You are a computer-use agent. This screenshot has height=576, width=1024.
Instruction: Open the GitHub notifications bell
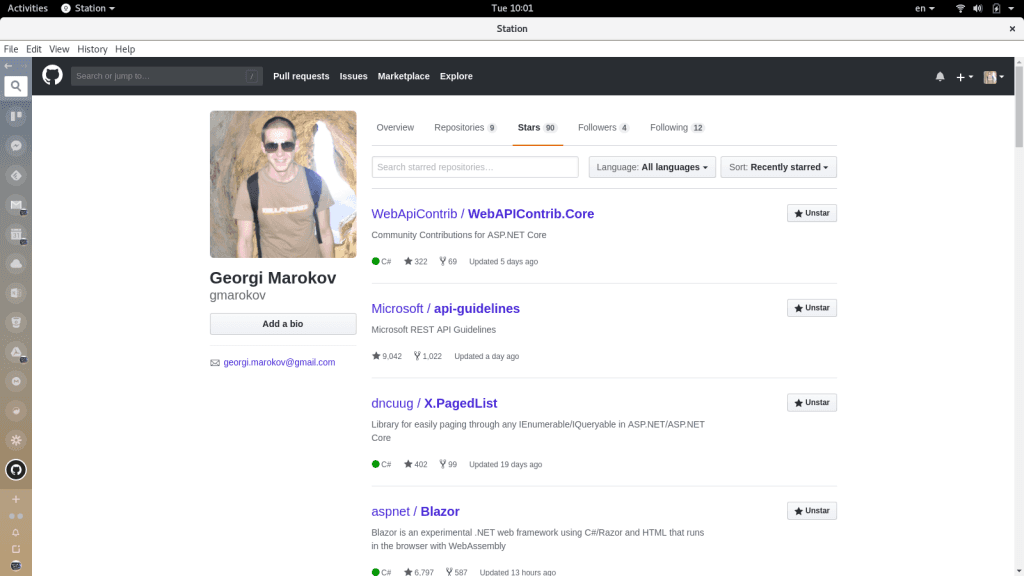pyautogui.click(x=939, y=77)
